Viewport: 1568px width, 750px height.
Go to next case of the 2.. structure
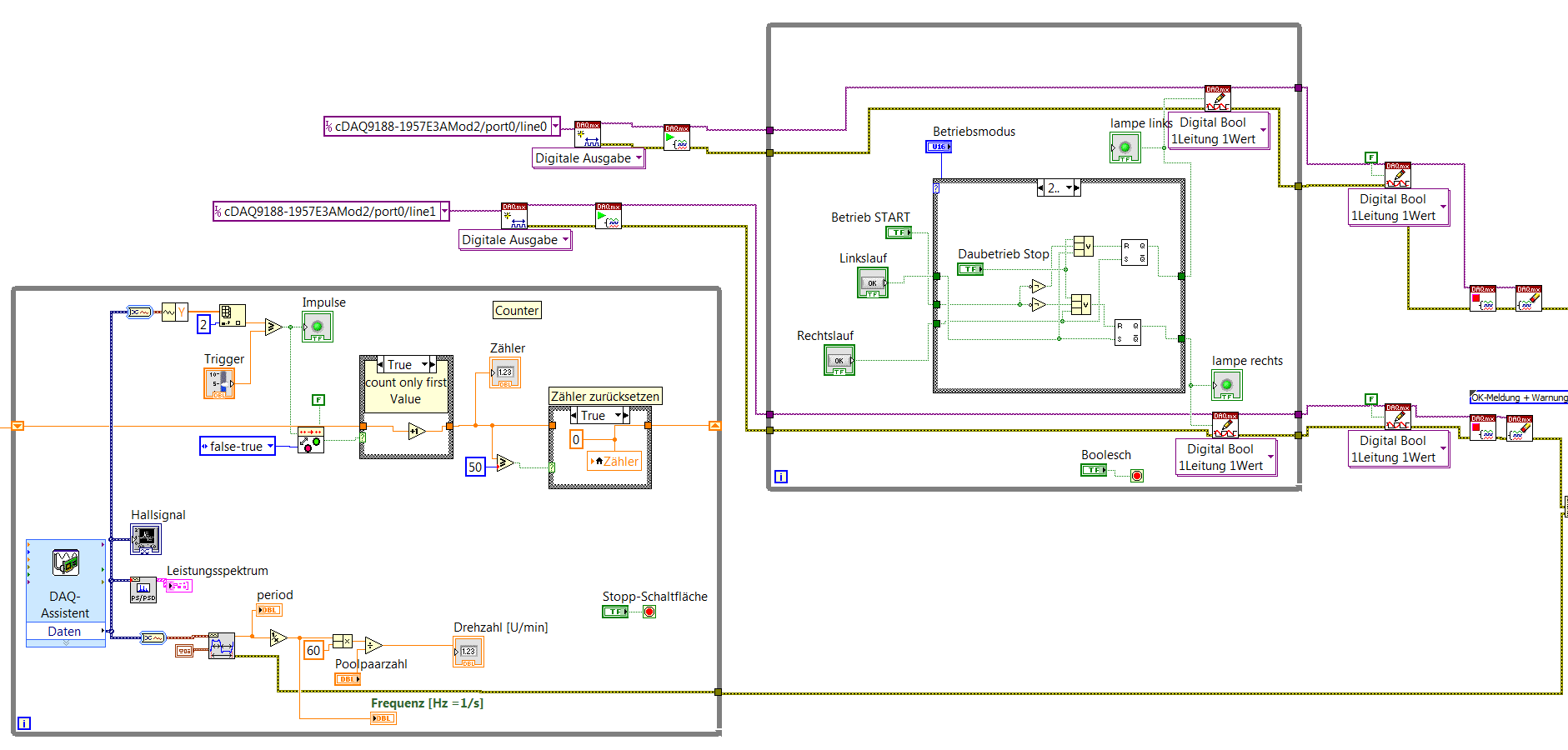tap(1077, 188)
